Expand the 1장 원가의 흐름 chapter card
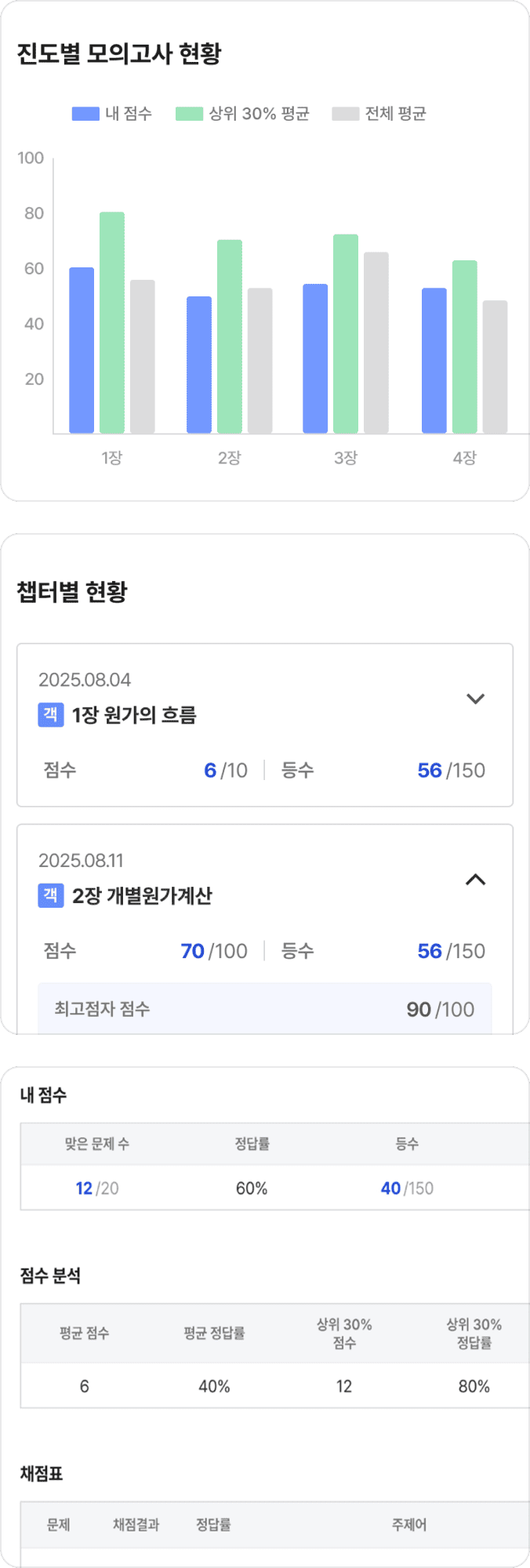 475,699
